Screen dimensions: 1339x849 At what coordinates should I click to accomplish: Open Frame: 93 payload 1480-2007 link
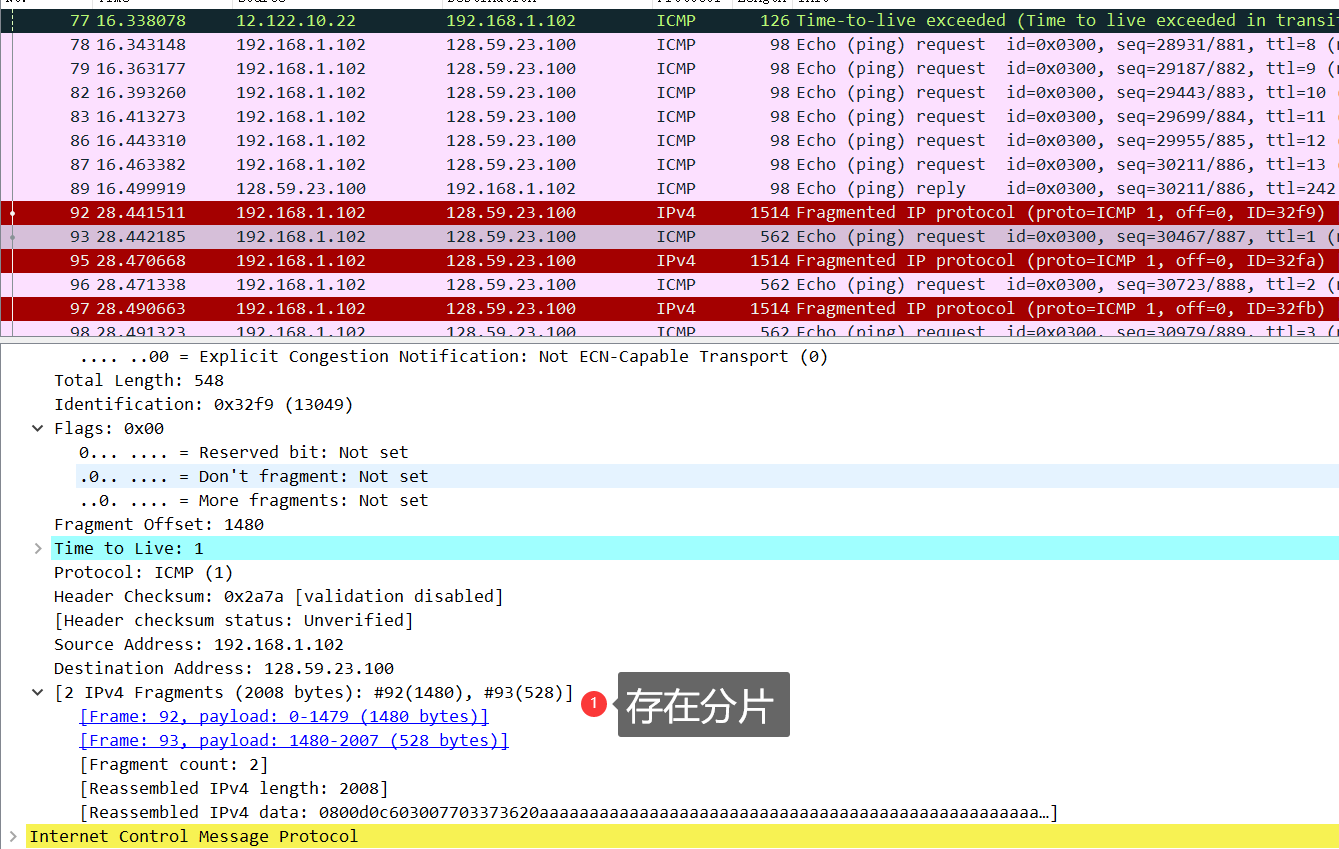pos(294,740)
